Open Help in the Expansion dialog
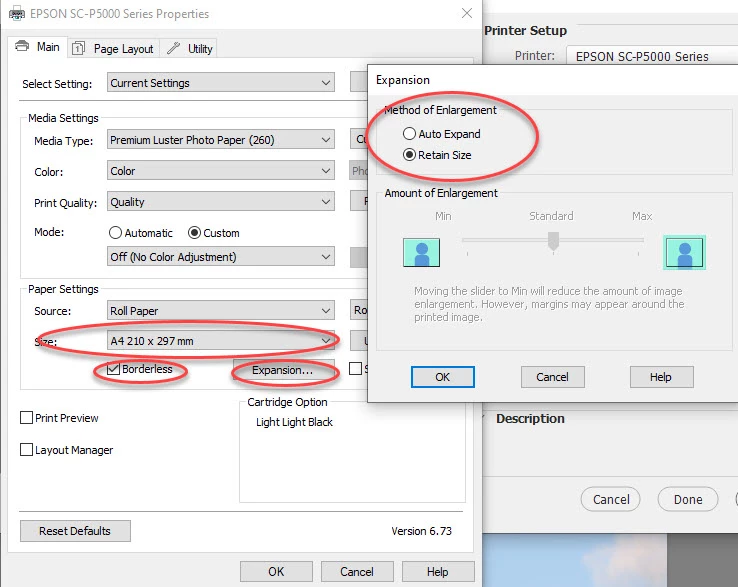738x587 pixels. pyautogui.click(x=661, y=377)
